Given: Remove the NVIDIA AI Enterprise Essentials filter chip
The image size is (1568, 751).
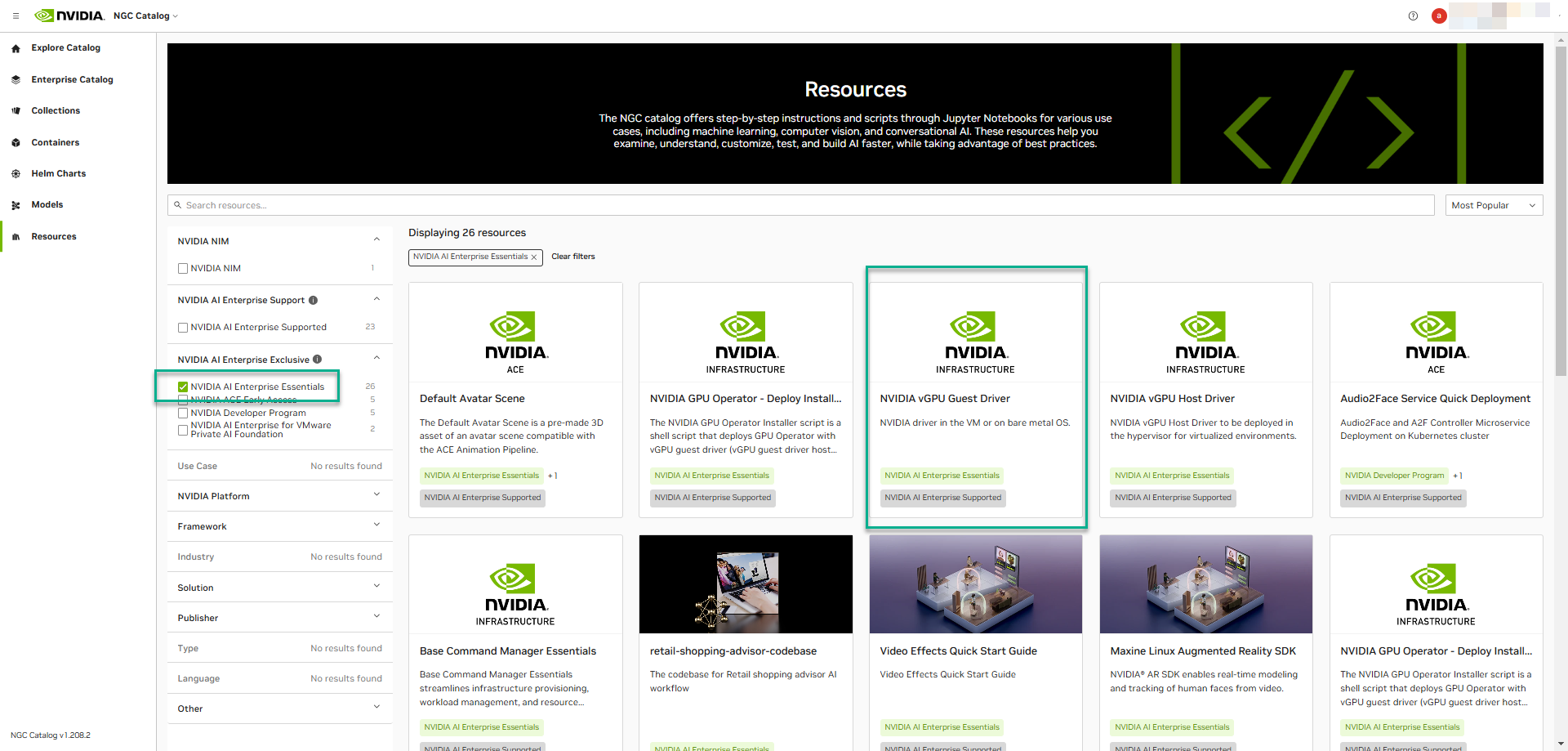Looking at the screenshot, I should click(534, 257).
